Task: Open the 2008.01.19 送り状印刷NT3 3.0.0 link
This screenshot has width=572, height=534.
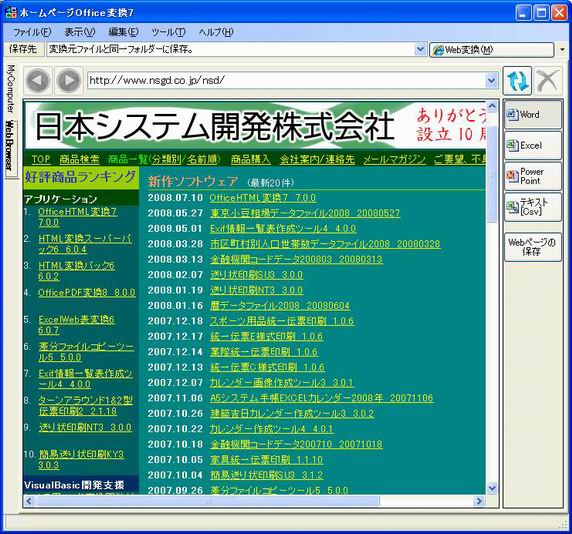Action: [256, 290]
